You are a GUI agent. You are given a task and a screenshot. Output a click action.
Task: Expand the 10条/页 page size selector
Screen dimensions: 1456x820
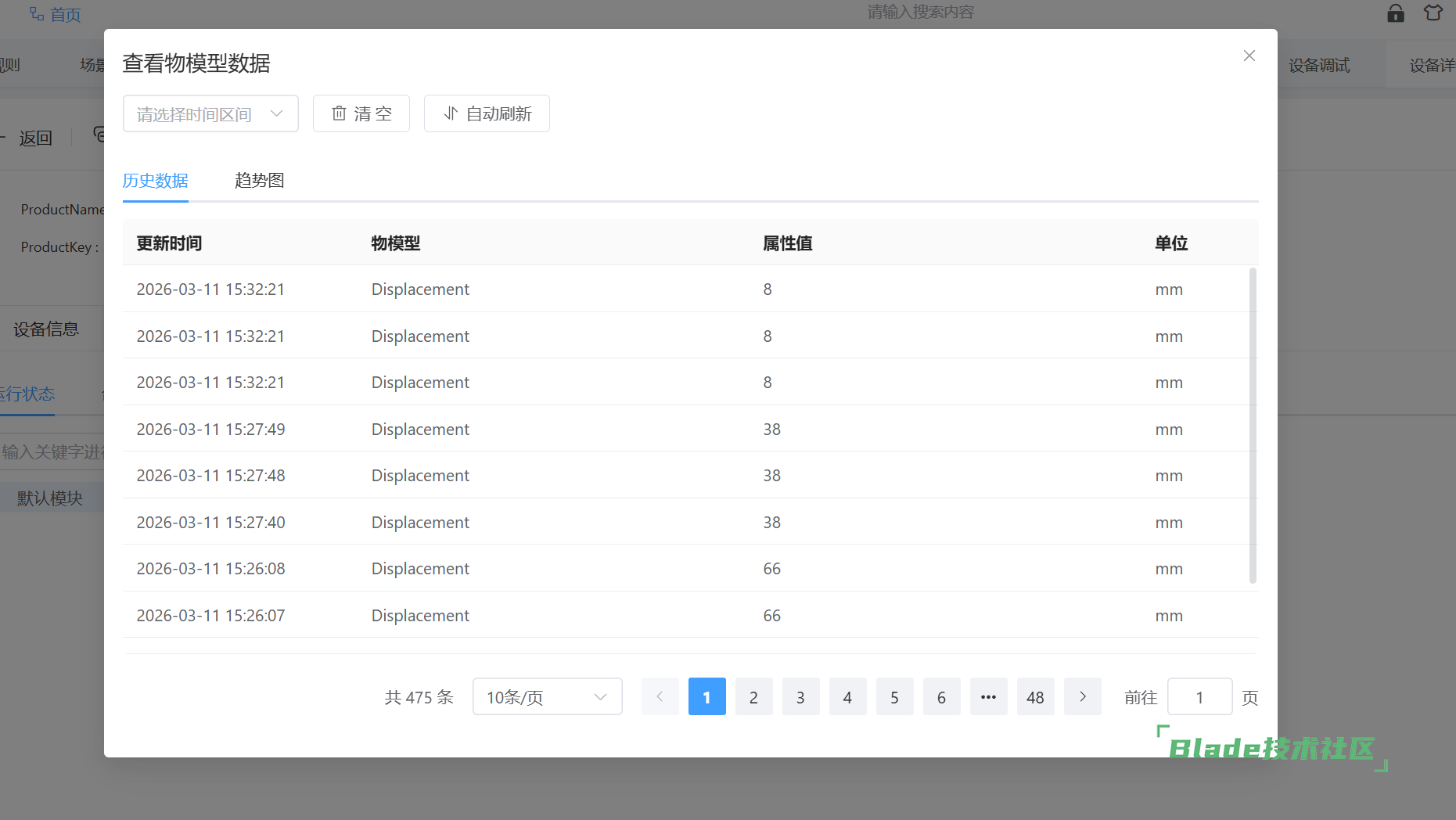[x=547, y=696]
